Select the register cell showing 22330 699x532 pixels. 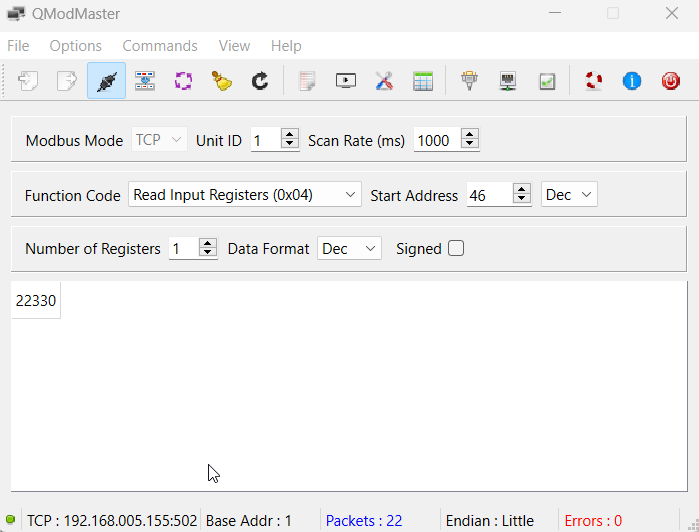click(x=36, y=301)
